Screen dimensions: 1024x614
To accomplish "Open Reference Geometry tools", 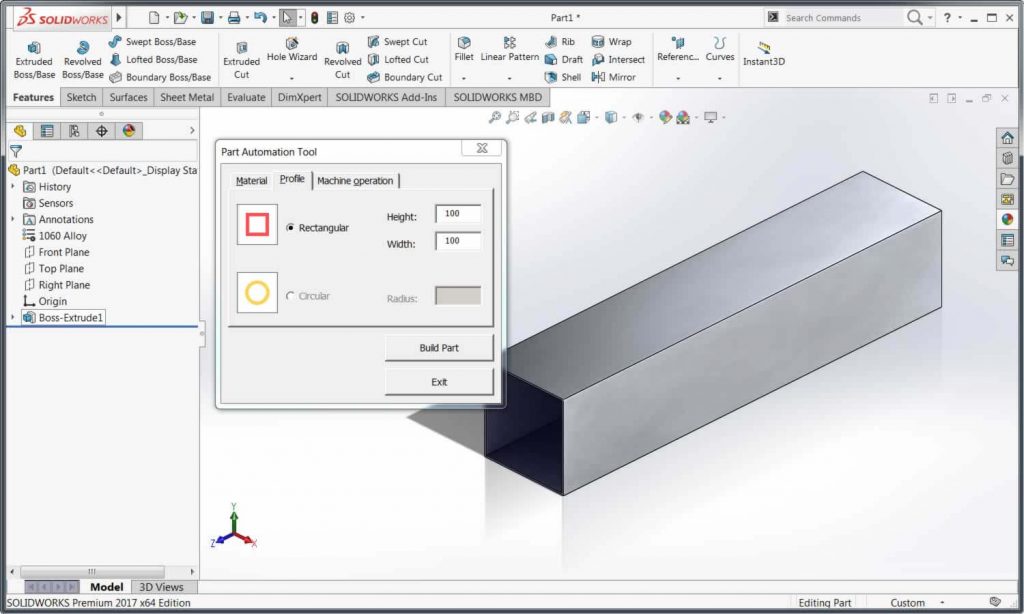I will [678, 50].
